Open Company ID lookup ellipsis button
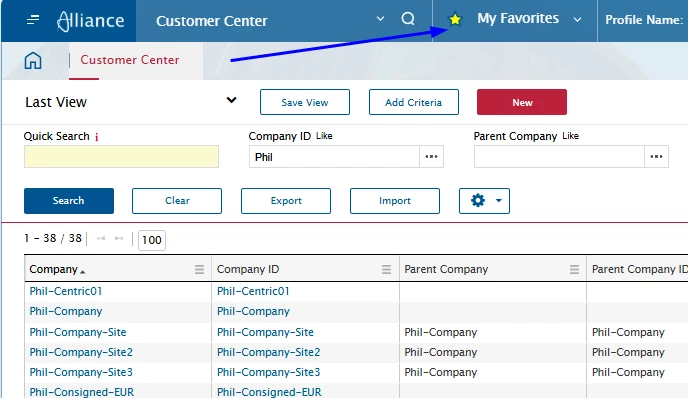Screen dimensions: 688x398 [431, 157]
